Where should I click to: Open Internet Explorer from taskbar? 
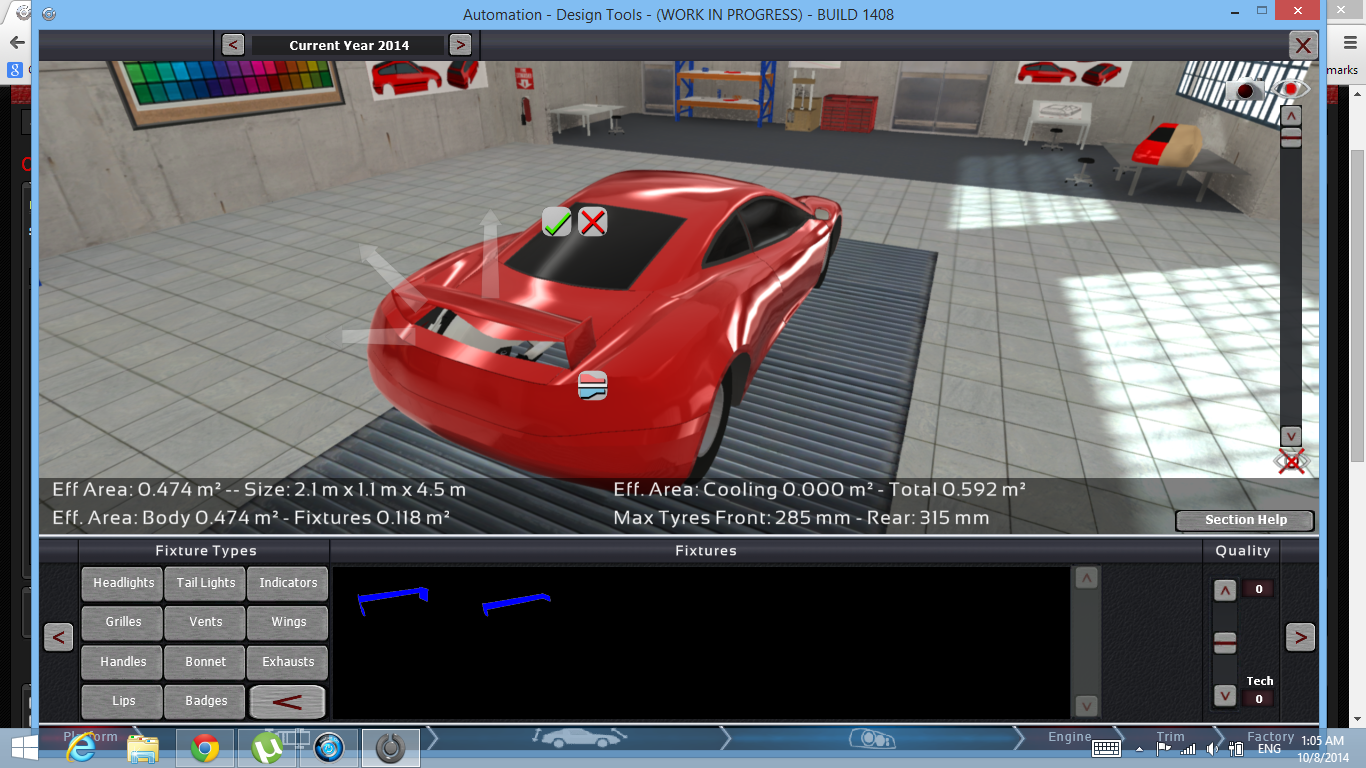coord(82,748)
